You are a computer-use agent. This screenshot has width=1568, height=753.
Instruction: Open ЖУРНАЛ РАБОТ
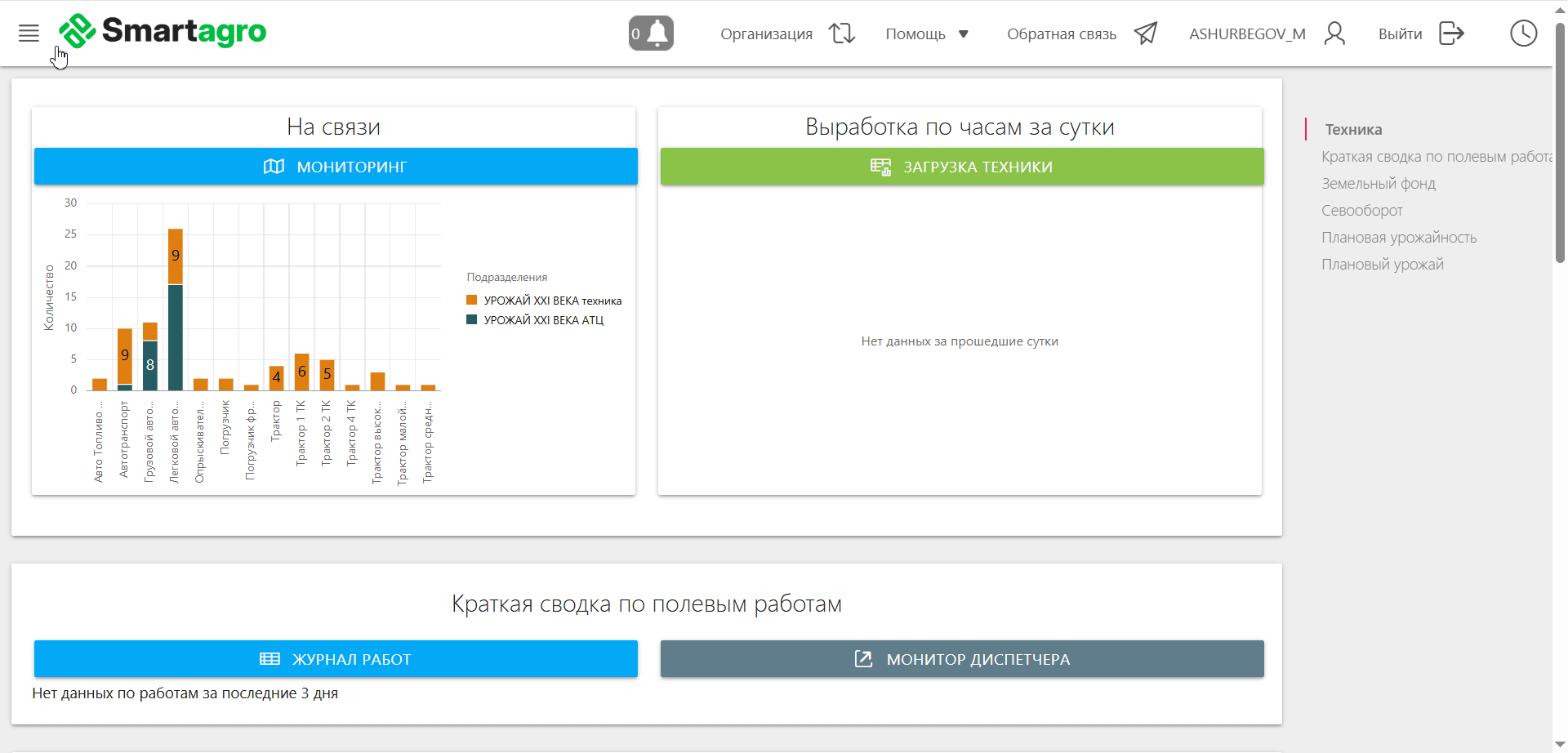336,659
